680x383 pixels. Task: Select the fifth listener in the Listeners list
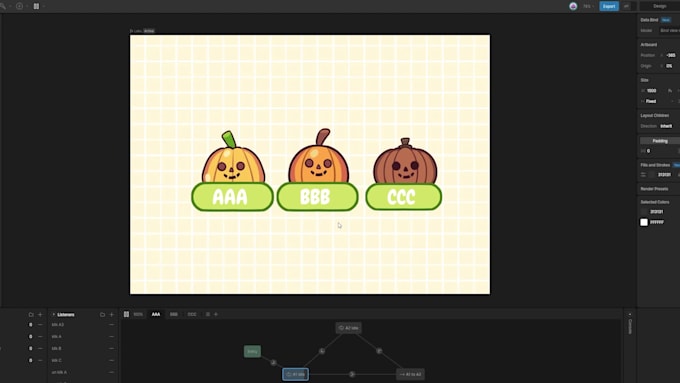click(82, 372)
